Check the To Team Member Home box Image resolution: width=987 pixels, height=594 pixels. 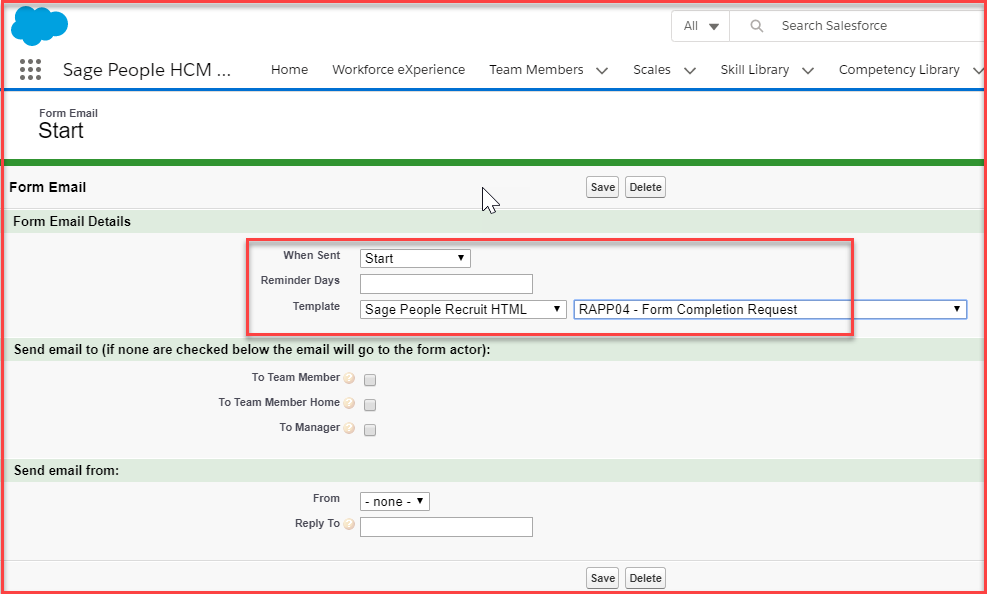pos(370,405)
